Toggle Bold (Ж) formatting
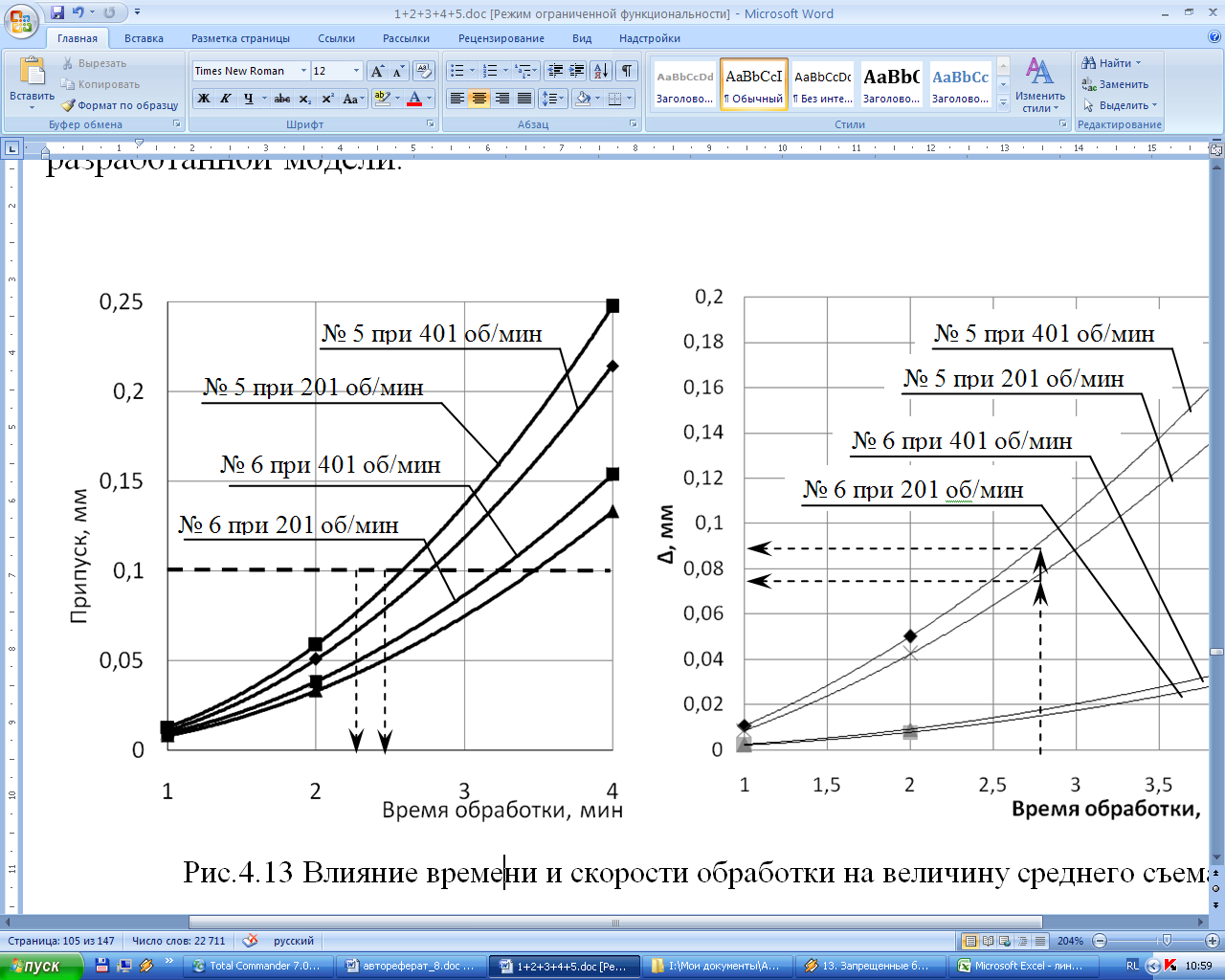 click(204, 99)
